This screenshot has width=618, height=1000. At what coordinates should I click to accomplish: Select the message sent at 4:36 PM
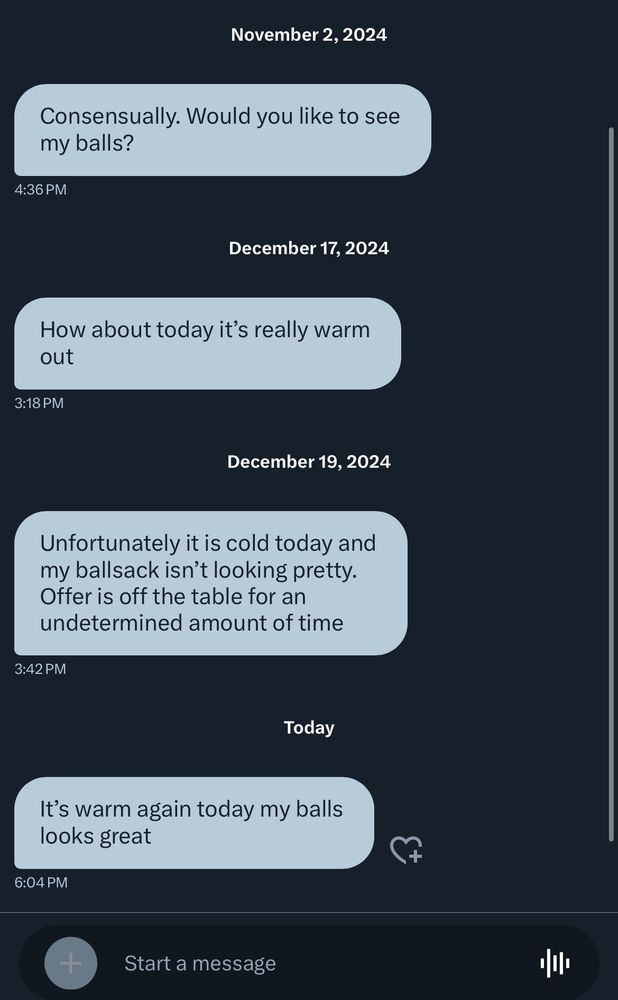pyautogui.click(x=222, y=130)
